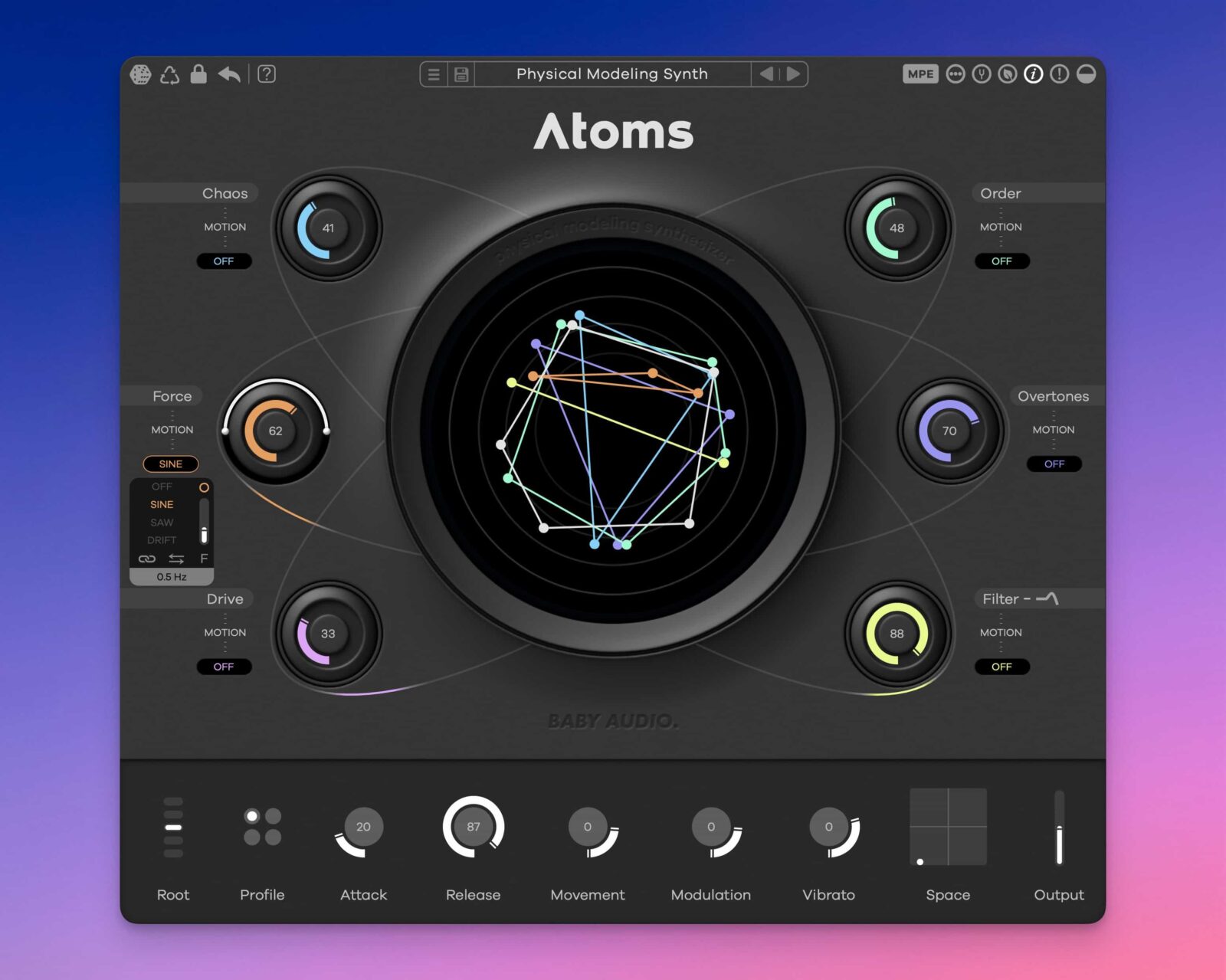This screenshot has height=980, width=1226.
Task: Select DRIFT in the Force motion list
Action: tap(162, 540)
